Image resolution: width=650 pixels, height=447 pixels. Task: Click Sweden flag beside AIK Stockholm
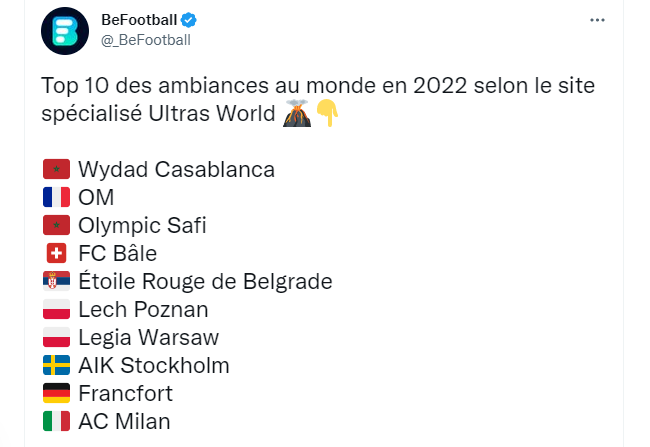(x=56, y=366)
